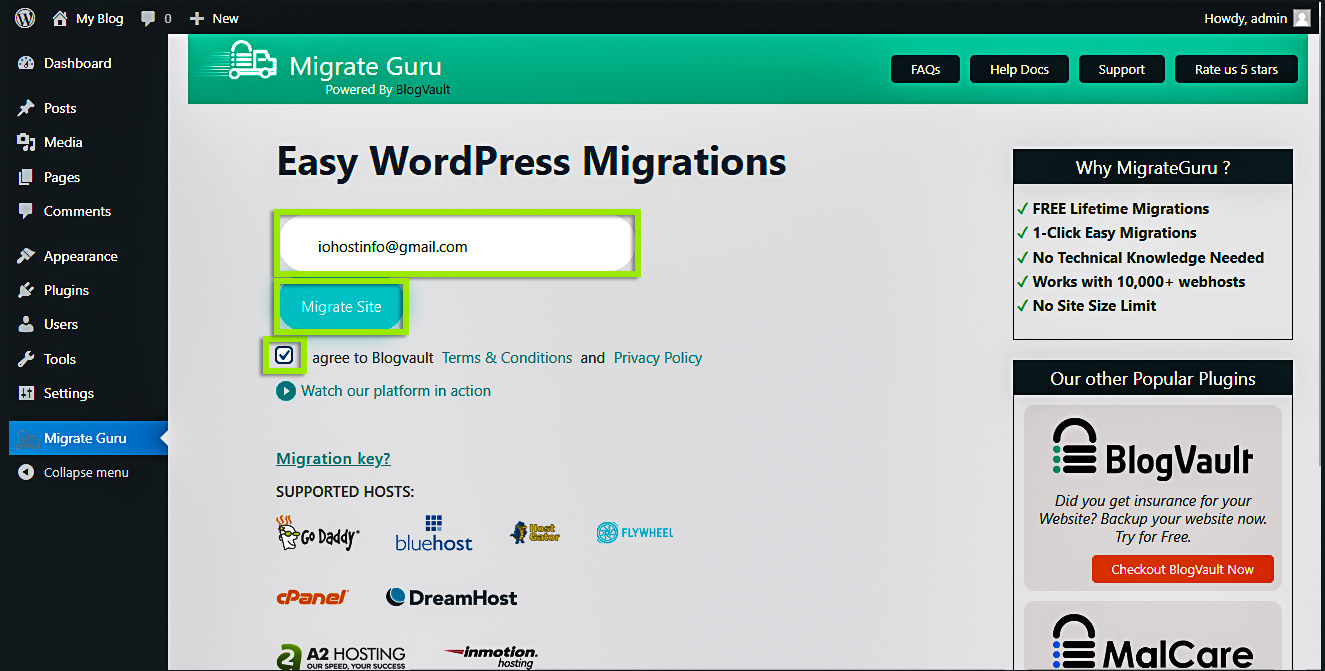This screenshot has height=671, width=1325.
Task: Click the Migrate Site button
Action: pyautogui.click(x=340, y=307)
